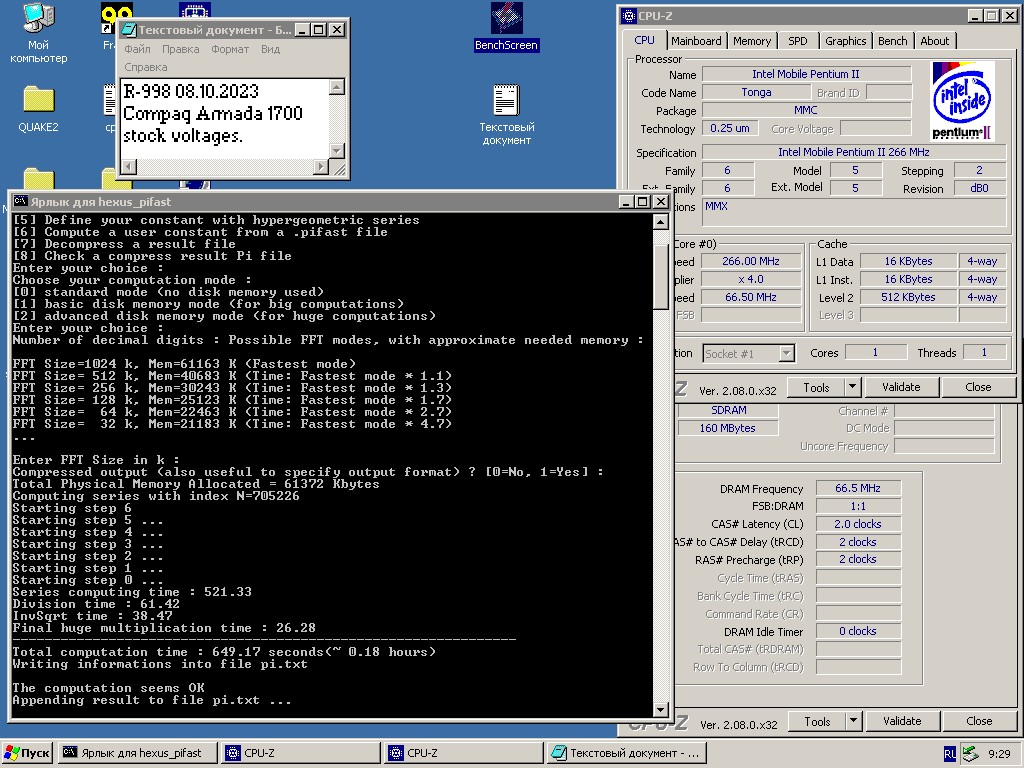The height and width of the screenshot is (768, 1024).
Task: Click Notepad horizontal scrollbar right arrow
Action: tap(321, 167)
